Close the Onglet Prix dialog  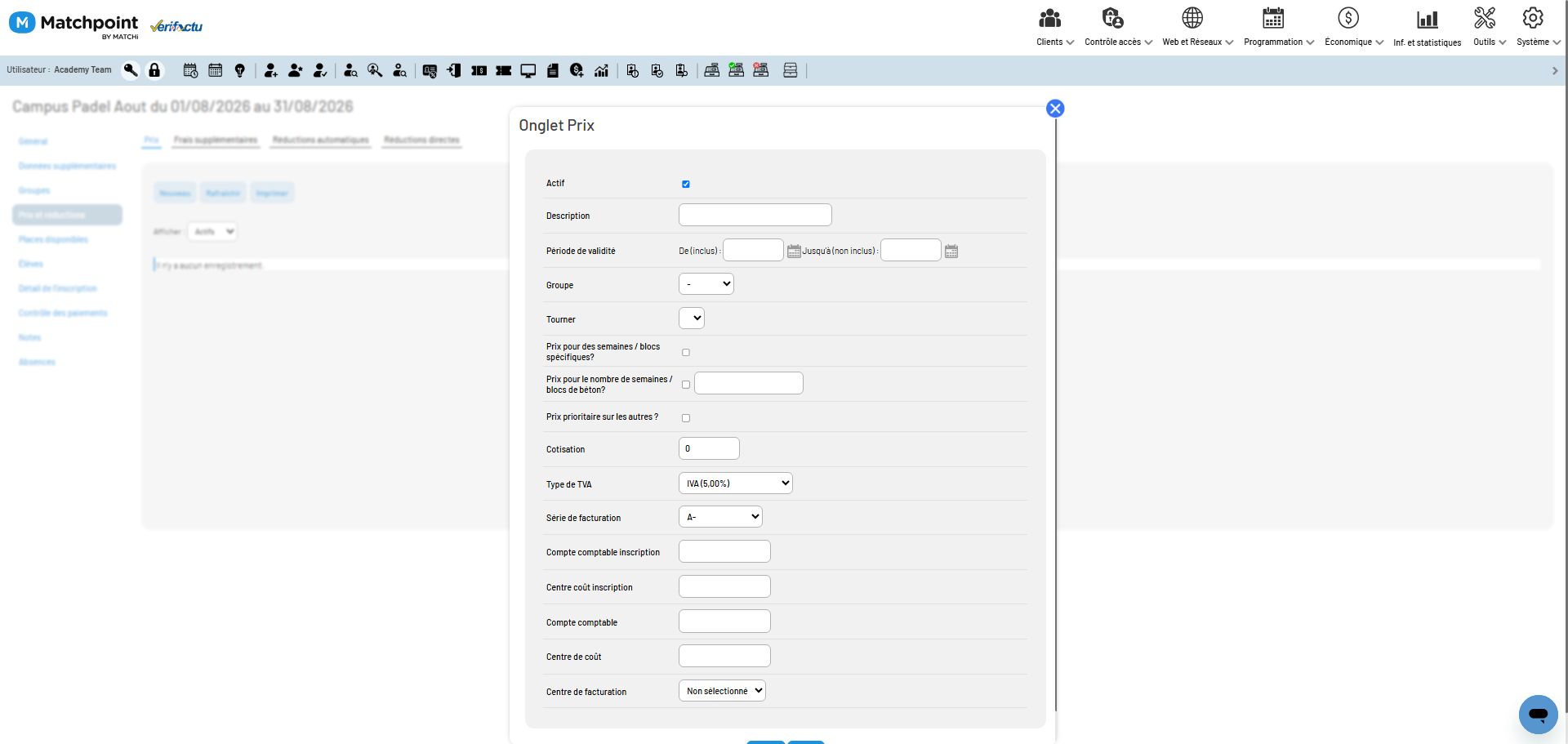pyautogui.click(x=1055, y=109)
